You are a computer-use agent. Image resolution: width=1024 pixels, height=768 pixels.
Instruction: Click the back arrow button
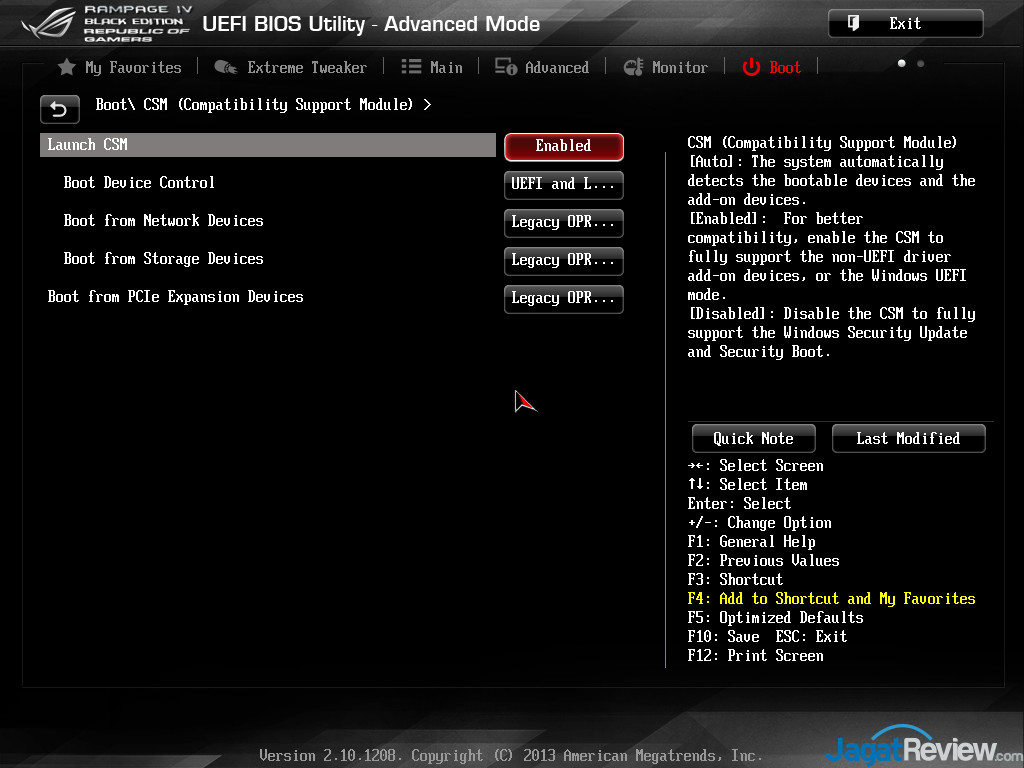click(x=59, y=109)
